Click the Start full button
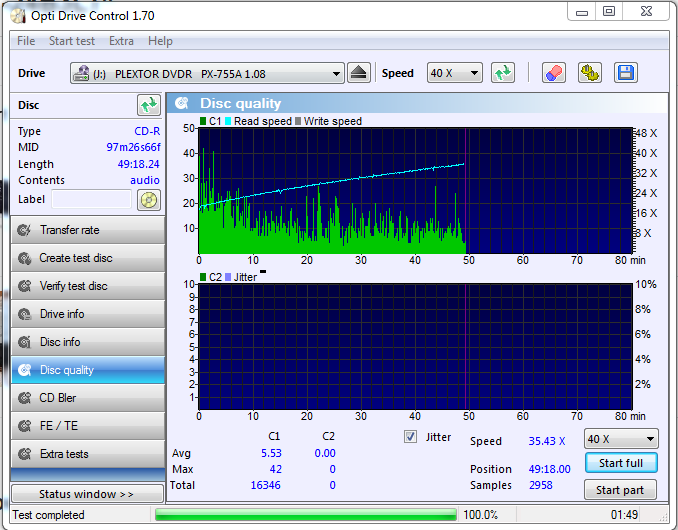This screenshot has height=530, width=678. [621, 463]
